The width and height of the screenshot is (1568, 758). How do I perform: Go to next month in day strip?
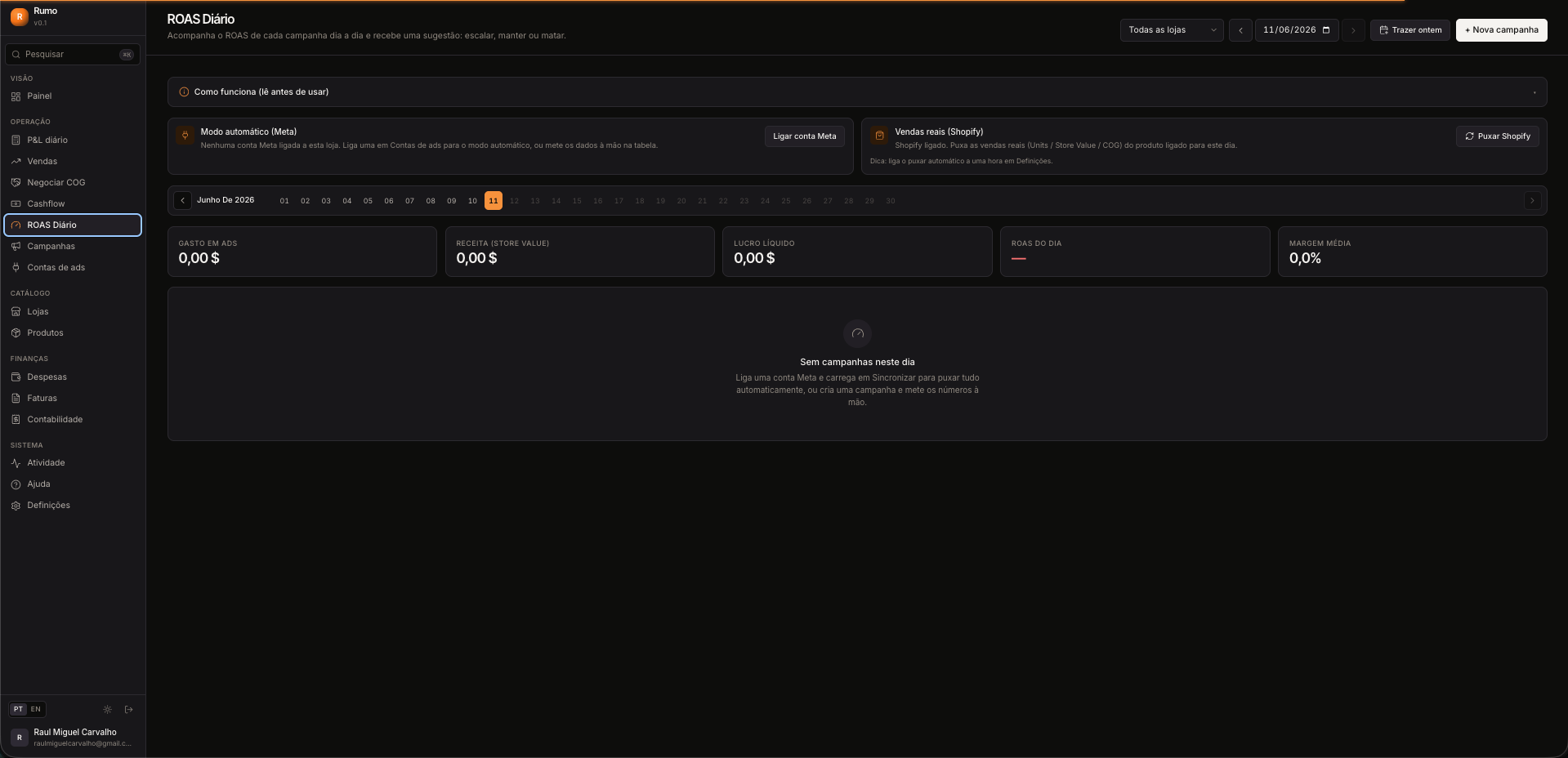click(x=1532, y=201)
